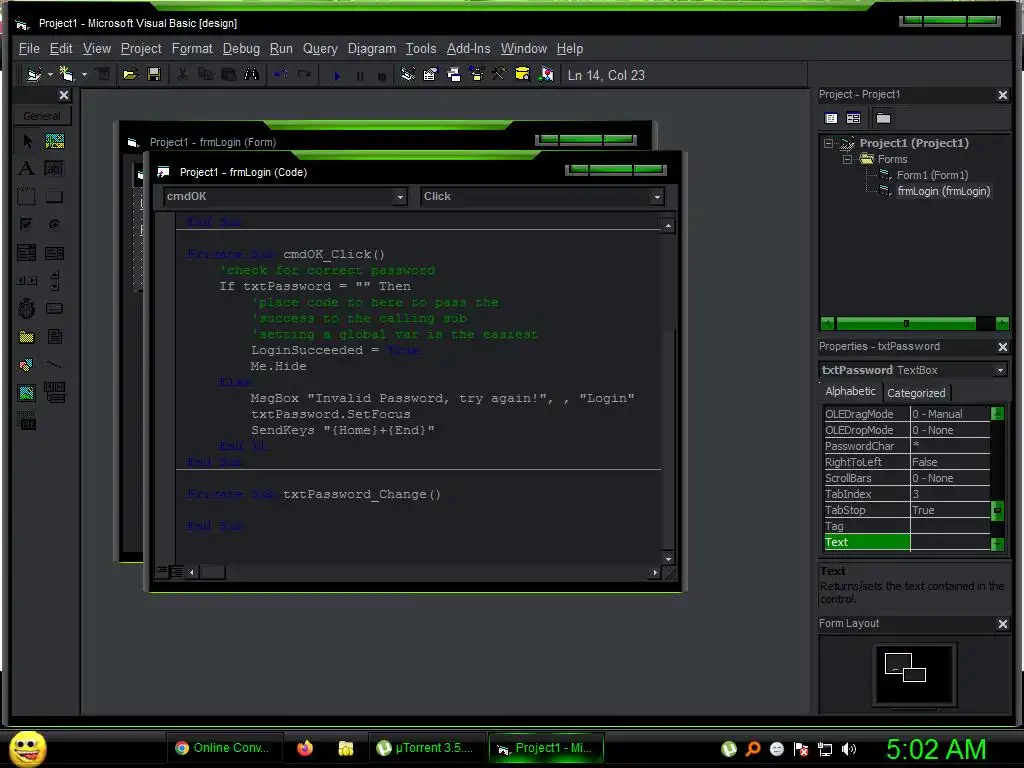
Task: Click the Online Conv... Chrome taskbar button
Action: (x=223, y=748)
